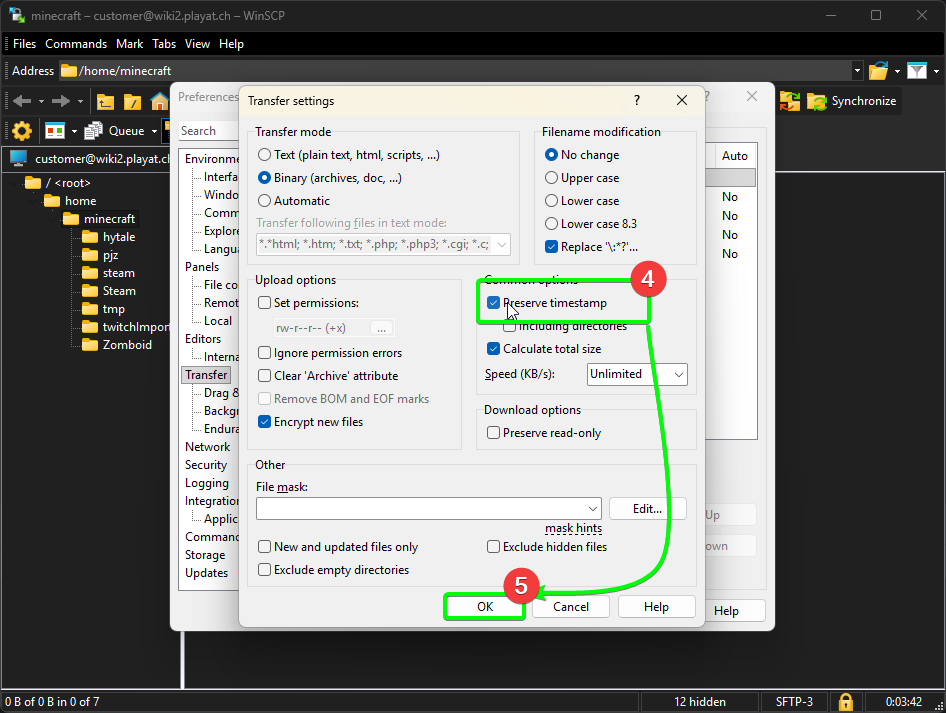Open the address bar history dropdown
Viewport: 946px width, 713px height.
click(856, 70)
